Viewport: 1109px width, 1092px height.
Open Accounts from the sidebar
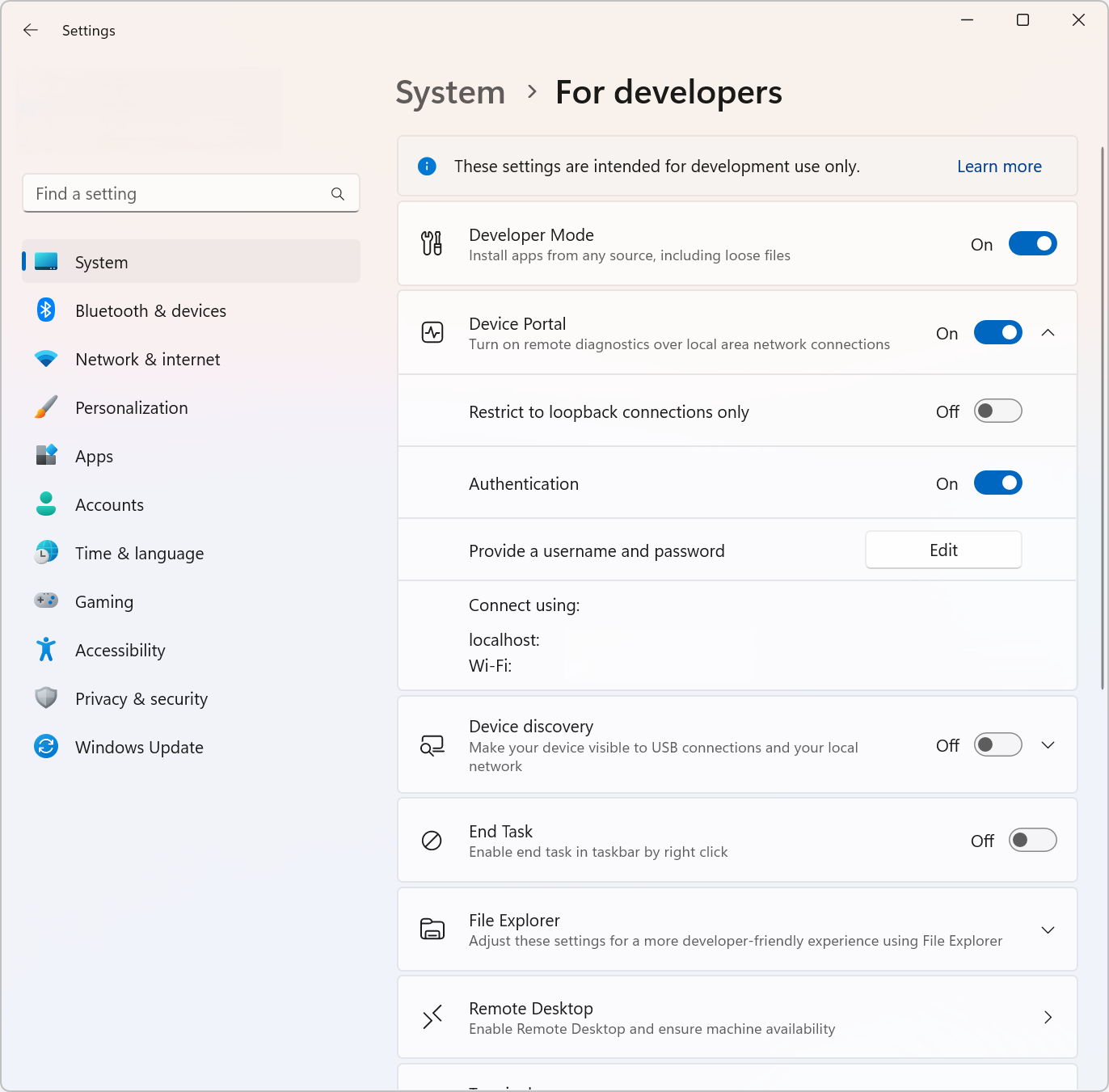(x=109, y=504)
